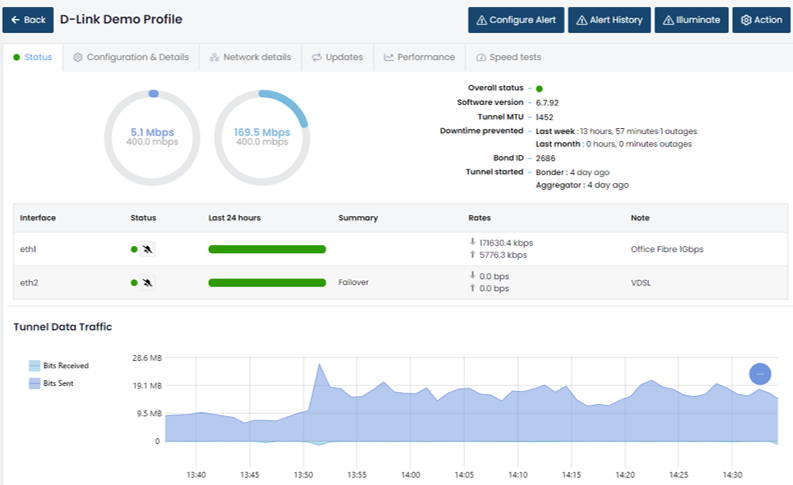Click the Last week downtime prevented text

[616, 131]
